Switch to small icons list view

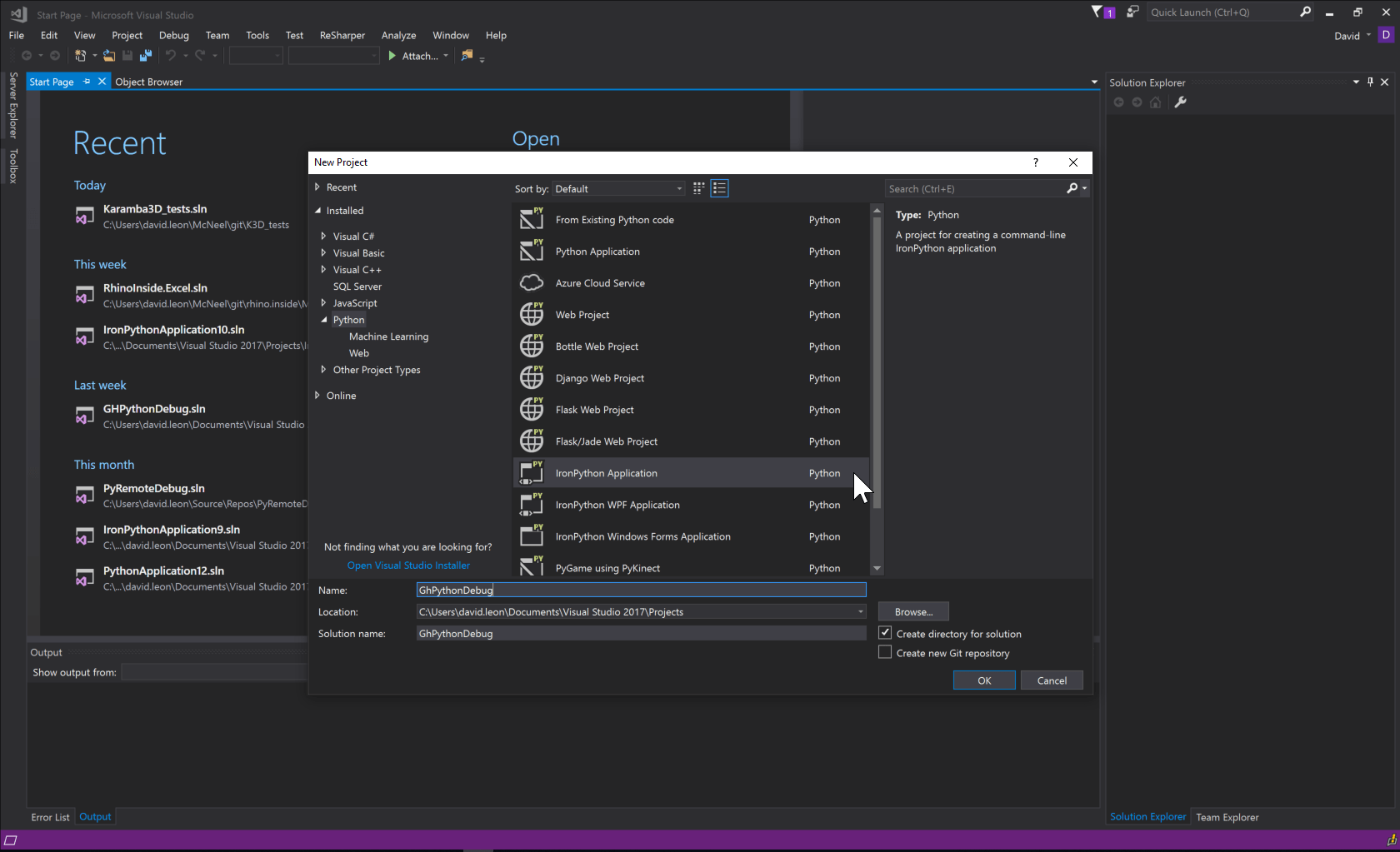tap(720, 188)
